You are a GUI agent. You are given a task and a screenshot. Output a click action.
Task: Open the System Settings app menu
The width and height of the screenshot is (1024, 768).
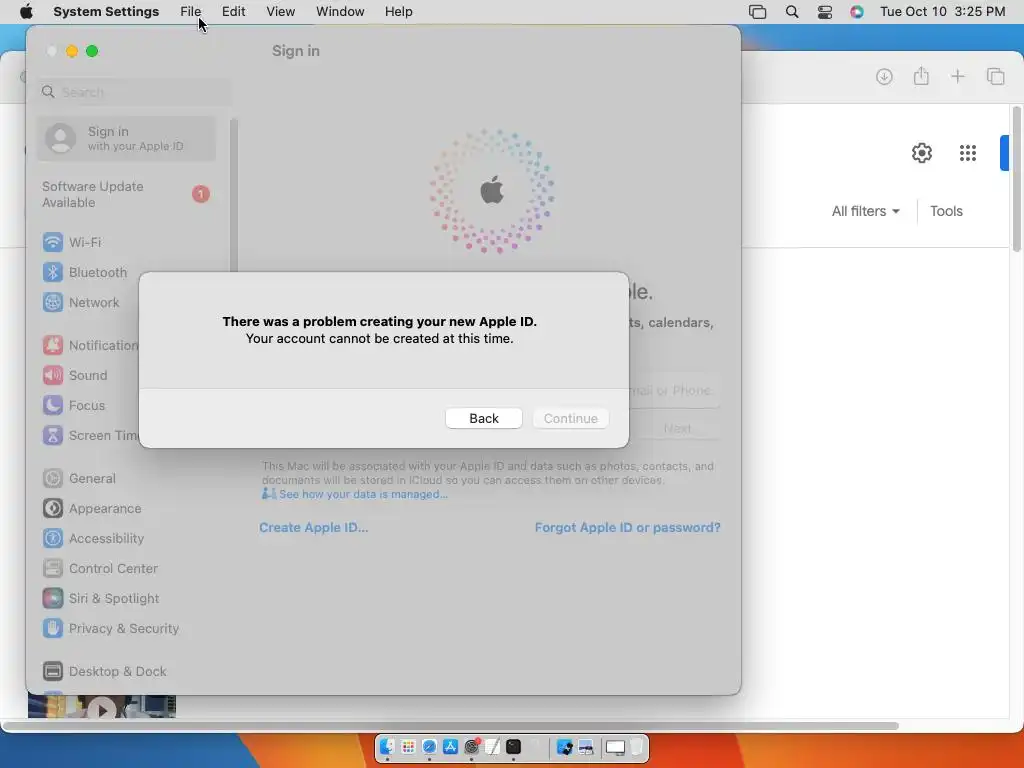point(106,12)
